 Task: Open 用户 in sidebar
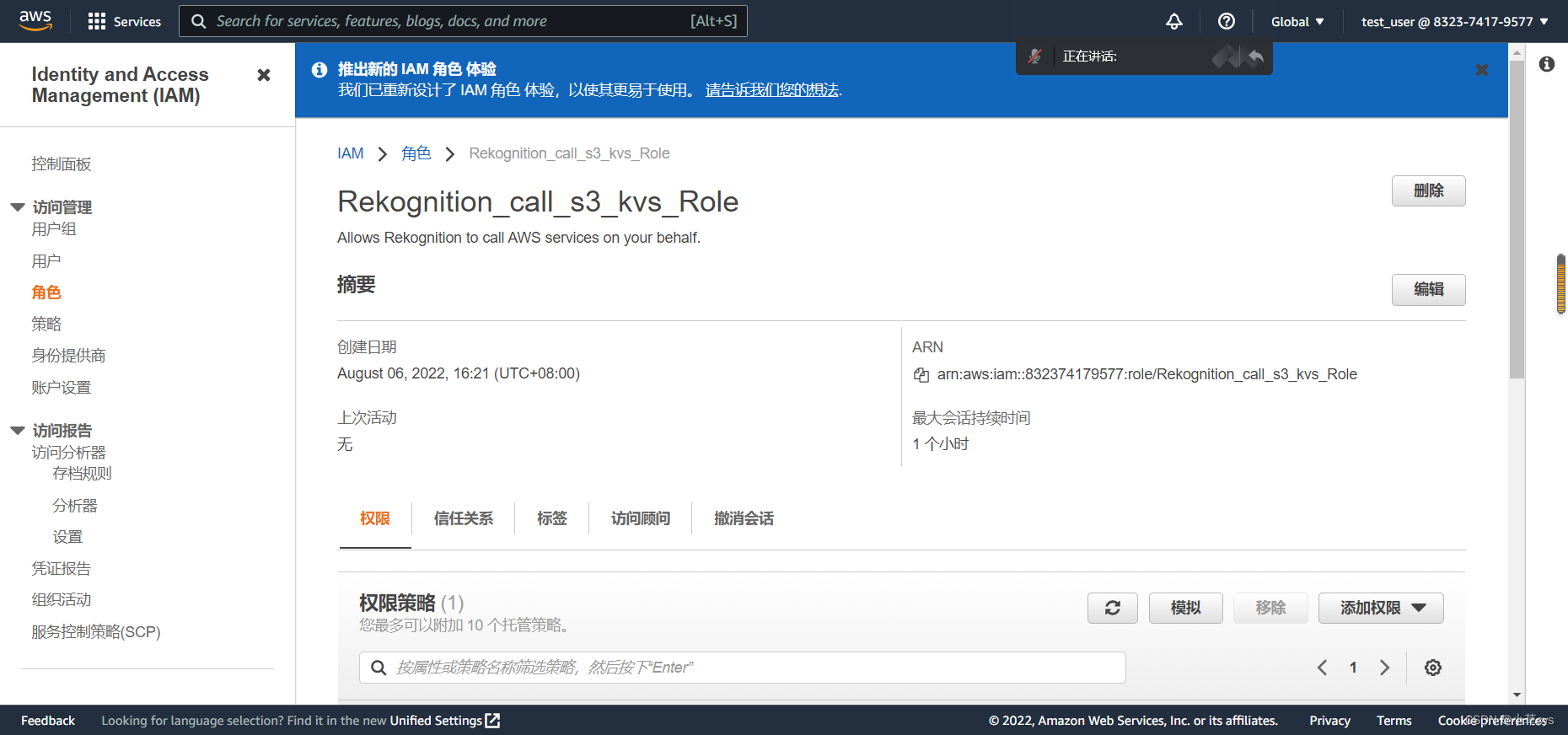(x=46, y=261)
